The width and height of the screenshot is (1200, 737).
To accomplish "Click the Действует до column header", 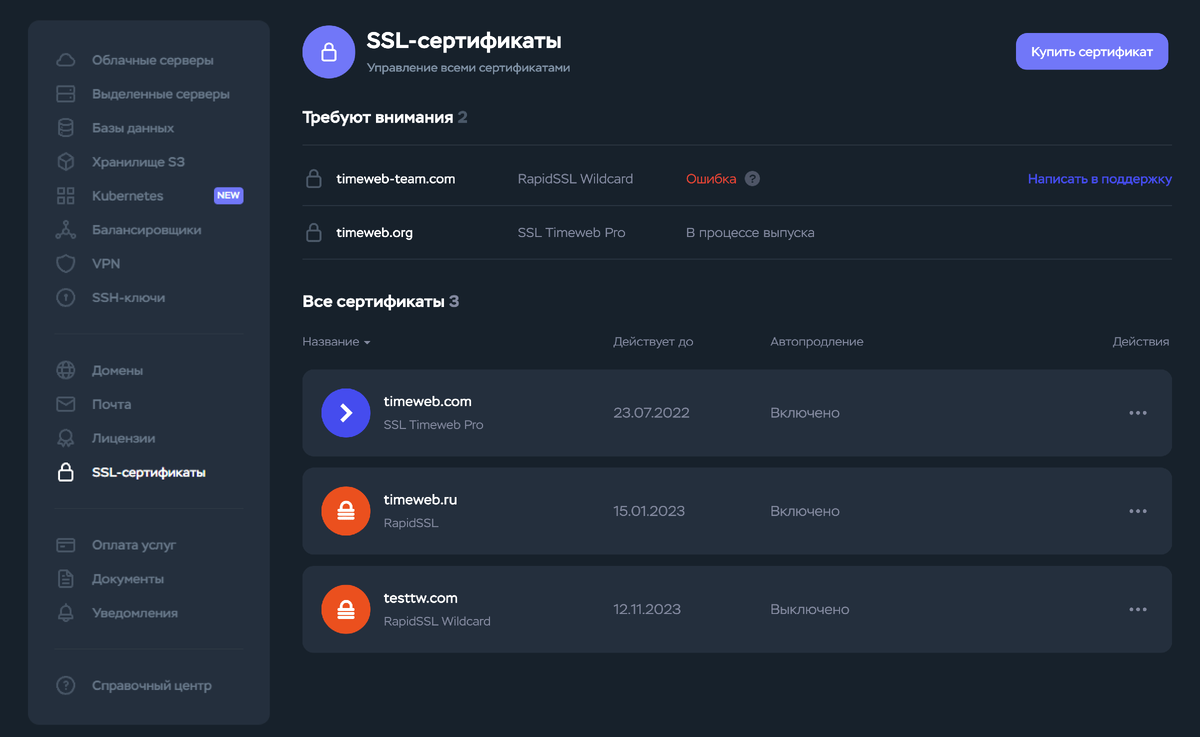I will click(x=653, y=342).
